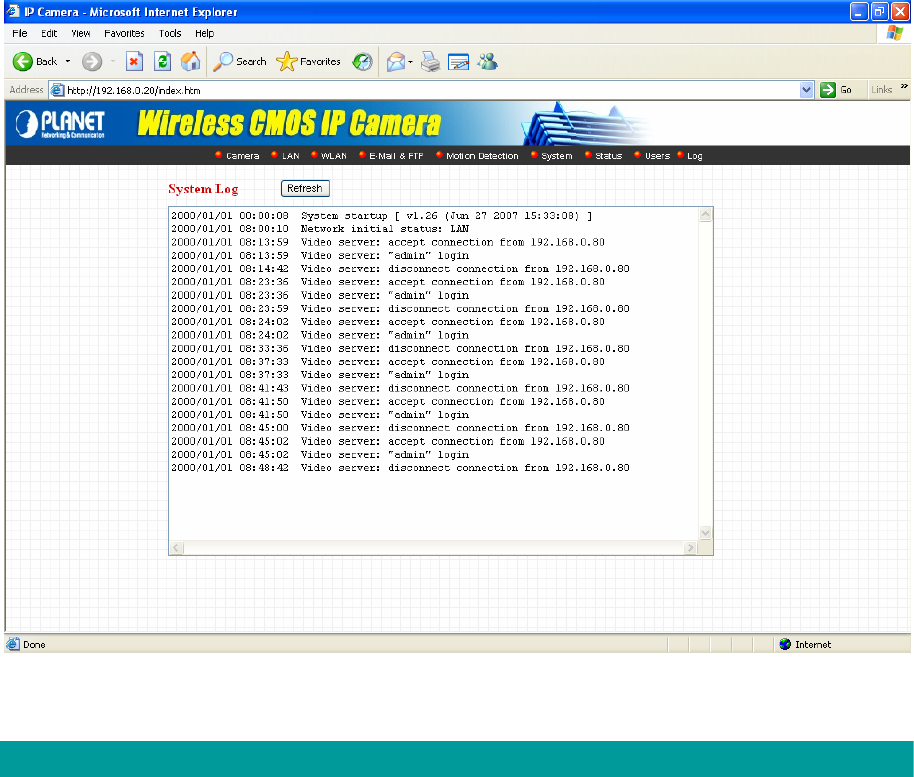The height and width of the screenshot is (777, 914).
Task: Expand the address bar URL dropdown
Action: (807, 90)
